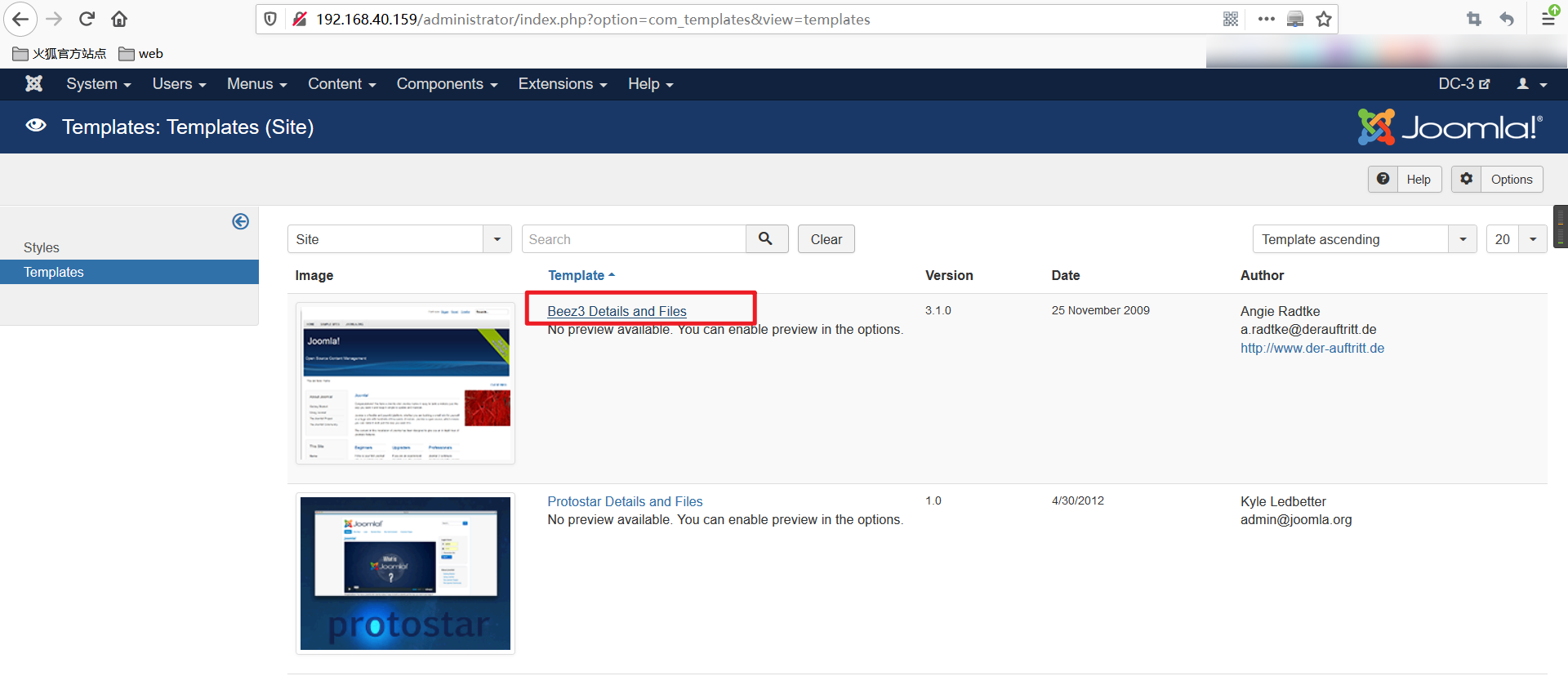1568x676 pixels.
Task: Click the page scrollbar handle at right edge
Action: click(x=1561, y=226)
